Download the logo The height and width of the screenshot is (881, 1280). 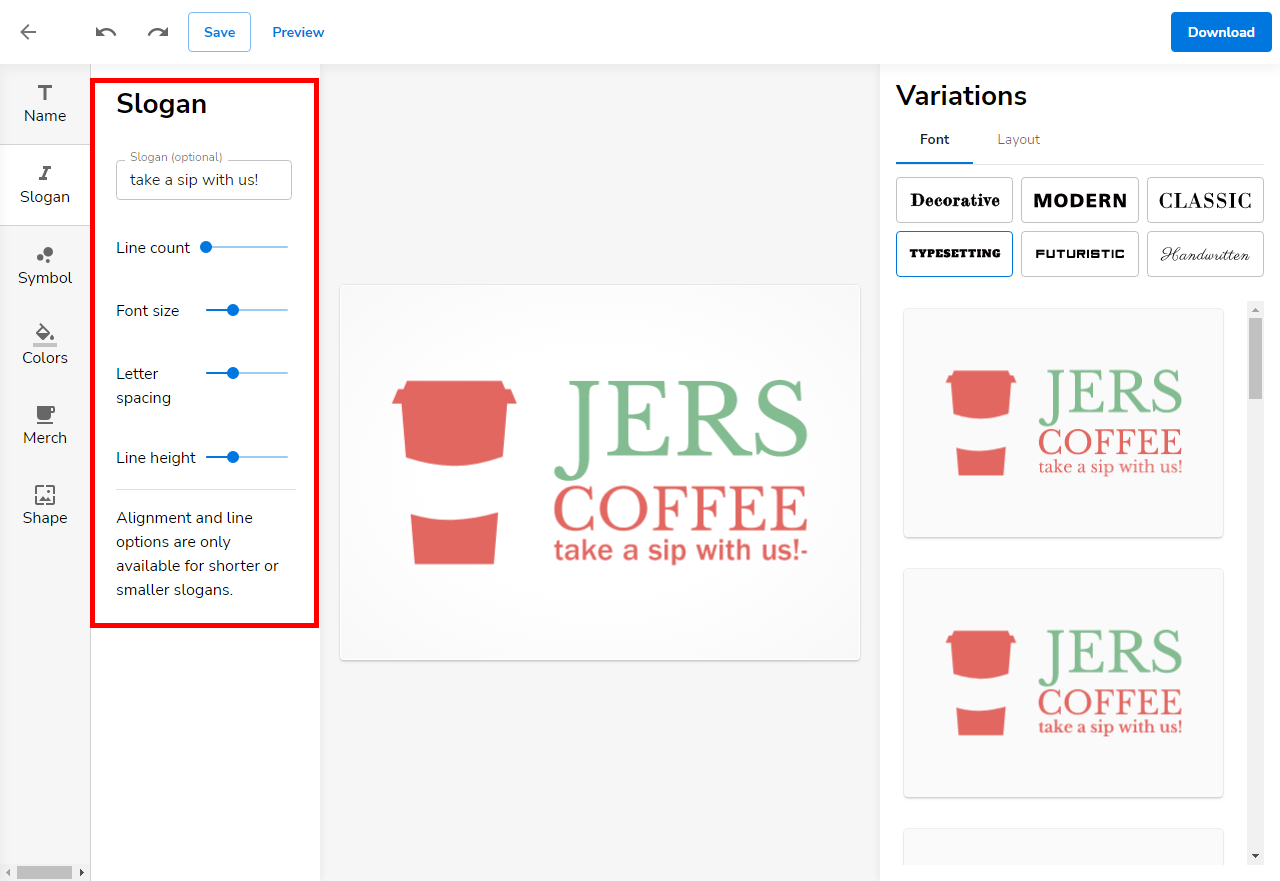point(1221,32)
